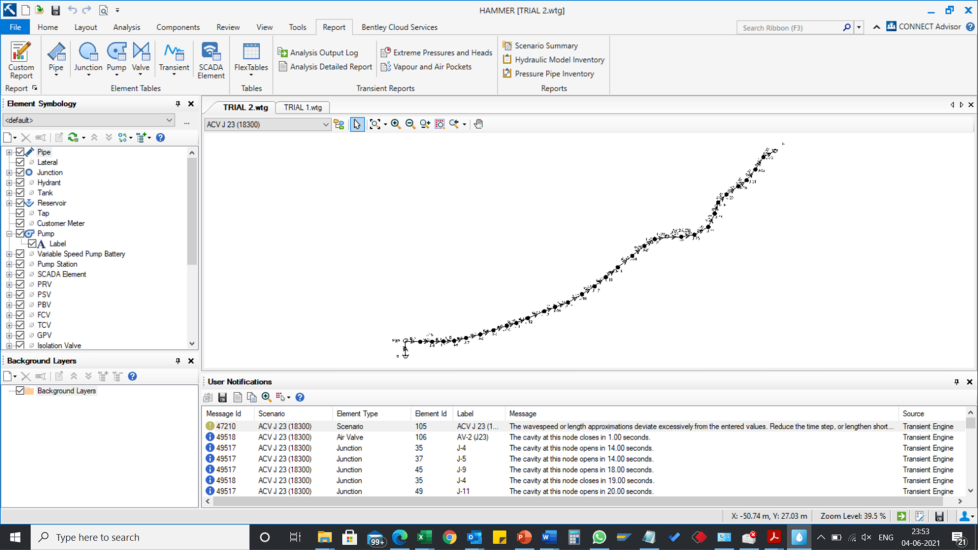Image resolution: width=978 pixels, height=550 pixels.
Task: Toggle the Pump Label checkbox
Action: 32,244
